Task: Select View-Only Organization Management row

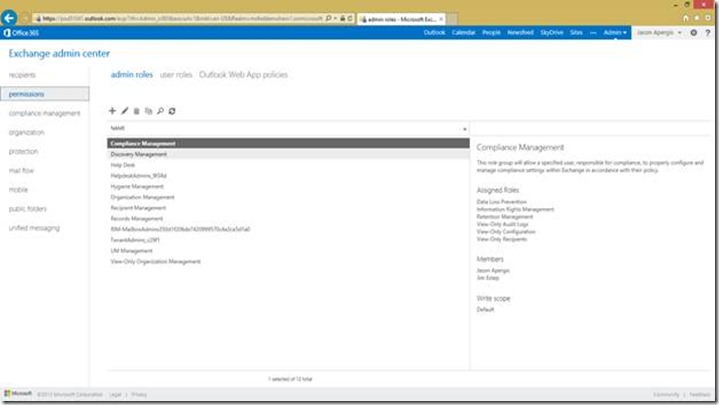Action: point(288,261)
